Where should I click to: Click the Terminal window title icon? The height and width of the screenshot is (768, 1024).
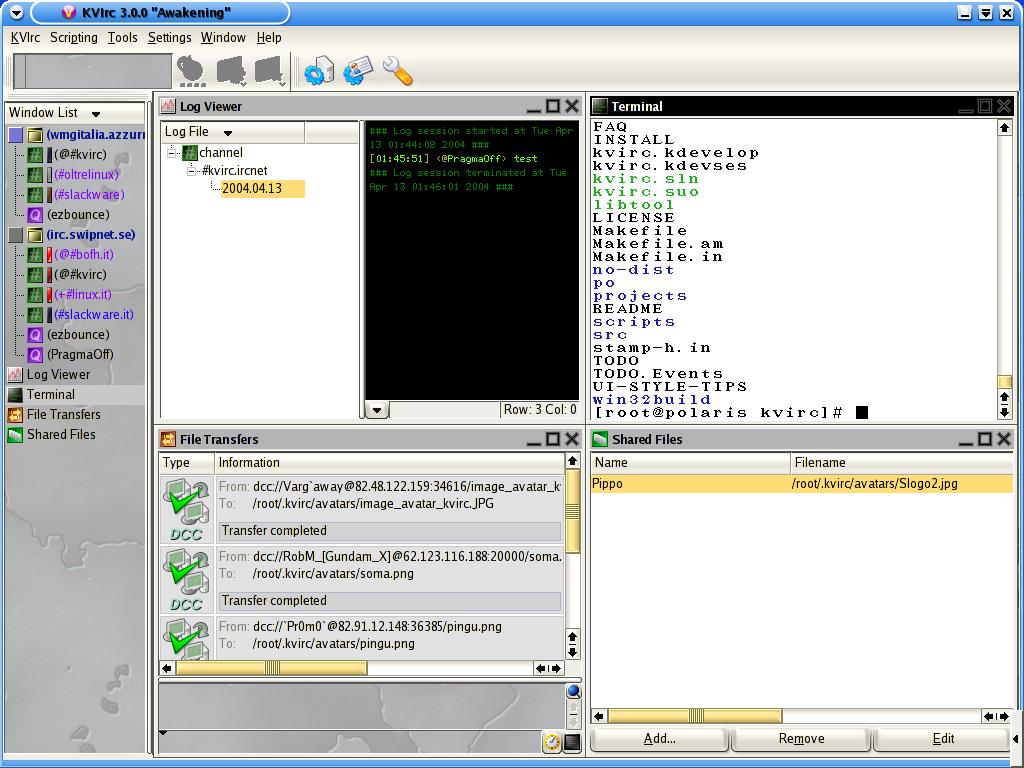(600, 106)
